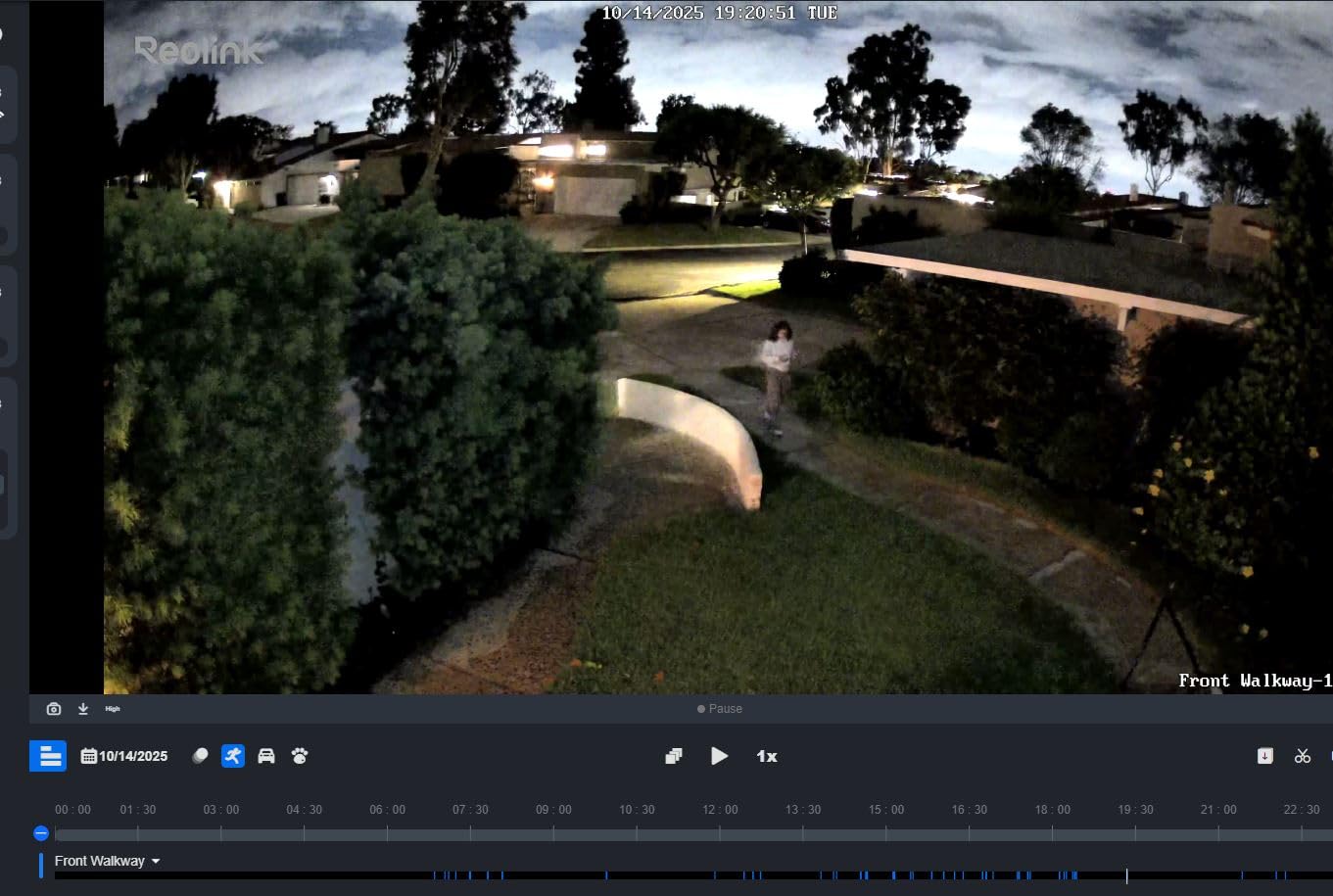Click the frame-by-frame playback icon
1333x896 pixels.
point(674,755)
